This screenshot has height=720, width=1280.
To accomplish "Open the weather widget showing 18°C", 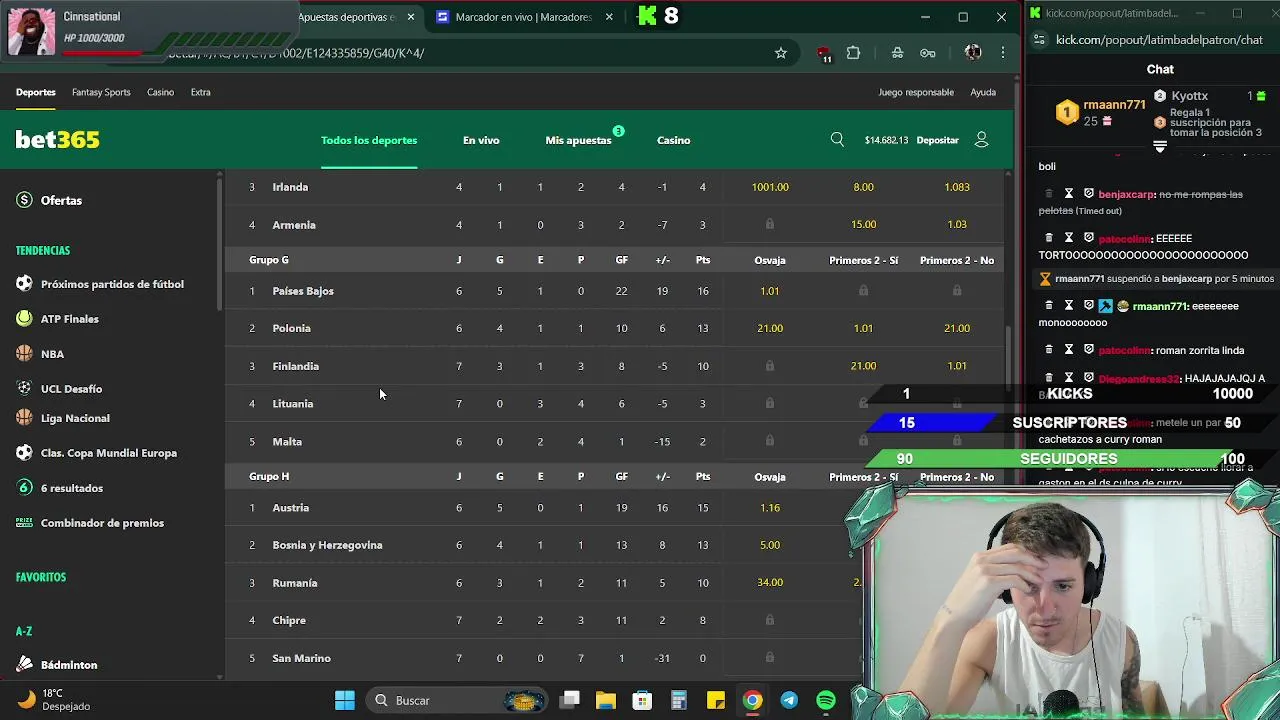I will pyautogui.click(x=54, y=700).
